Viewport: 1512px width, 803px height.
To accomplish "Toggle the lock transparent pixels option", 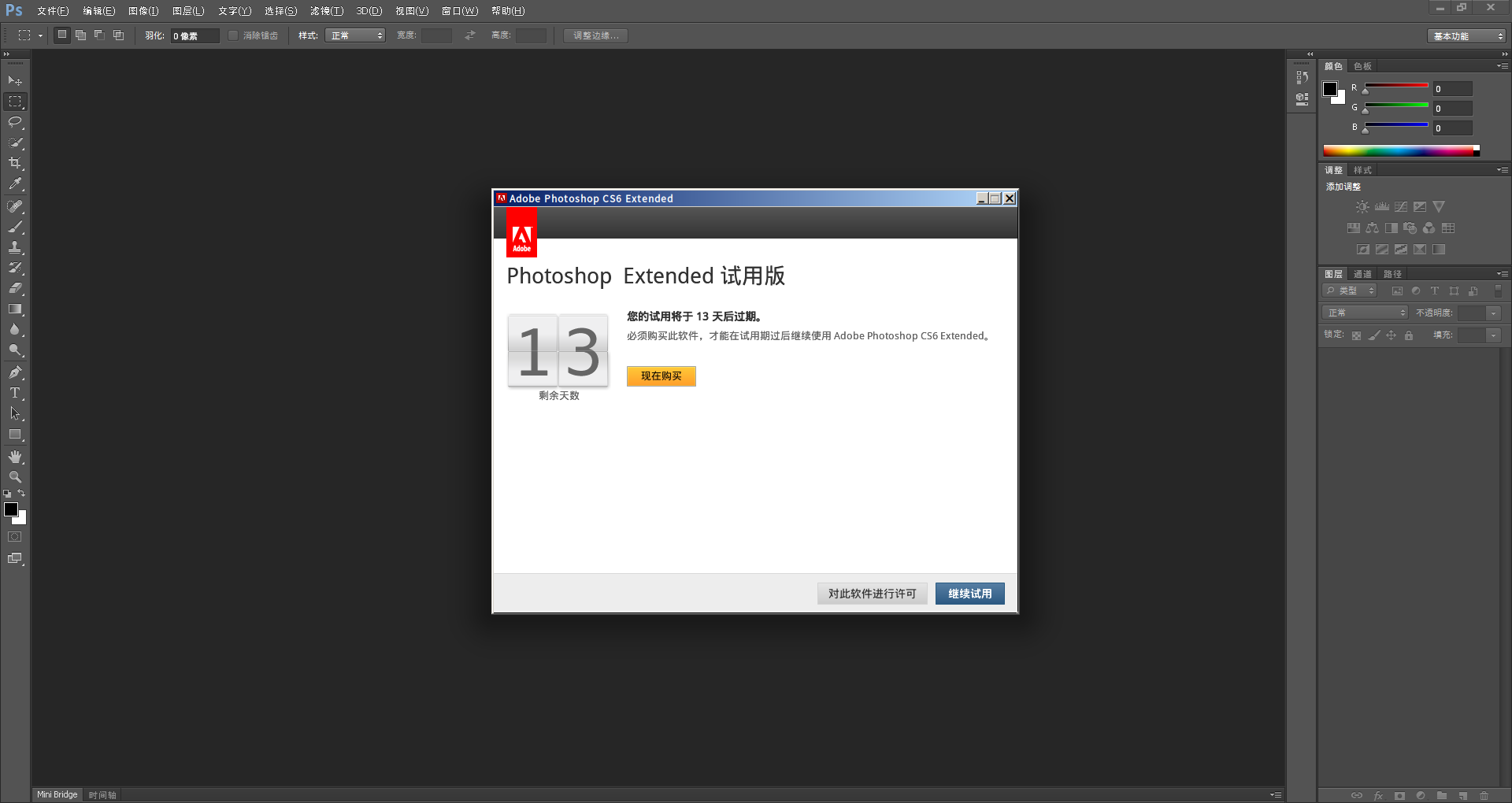I will click(x=1356, y=335).
